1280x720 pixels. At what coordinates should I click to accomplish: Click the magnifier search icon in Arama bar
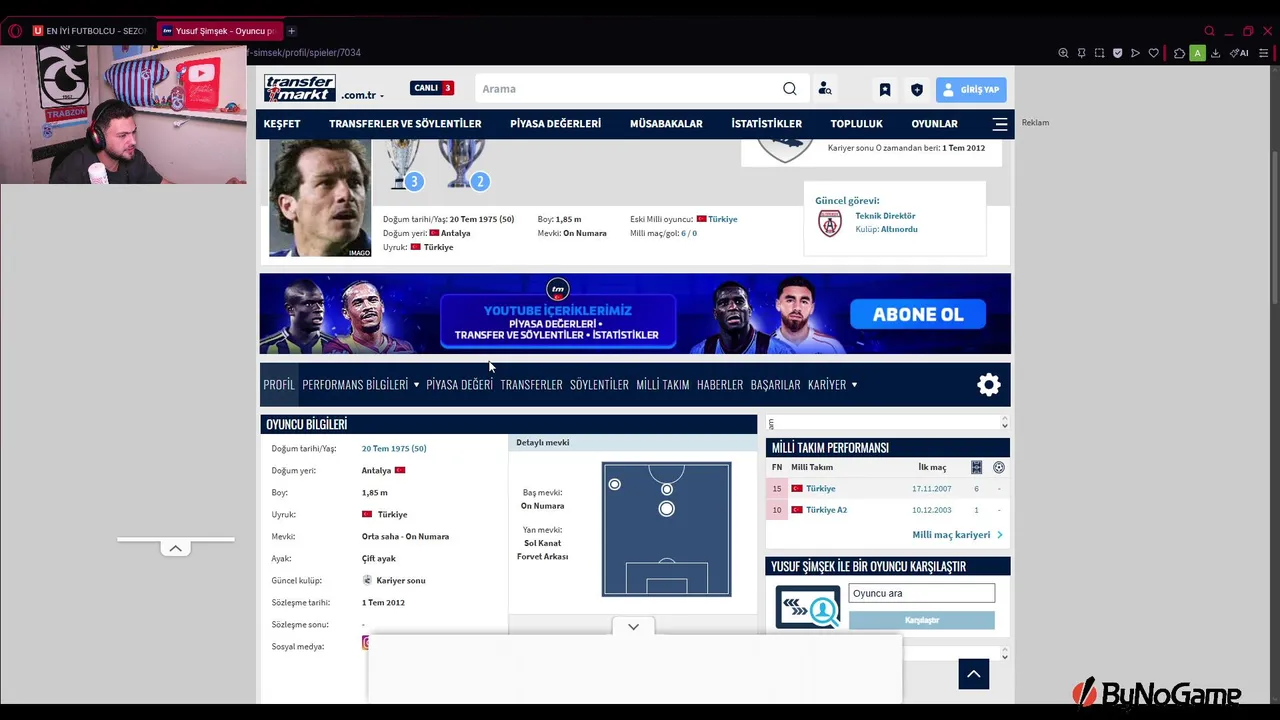coord(790,89)
